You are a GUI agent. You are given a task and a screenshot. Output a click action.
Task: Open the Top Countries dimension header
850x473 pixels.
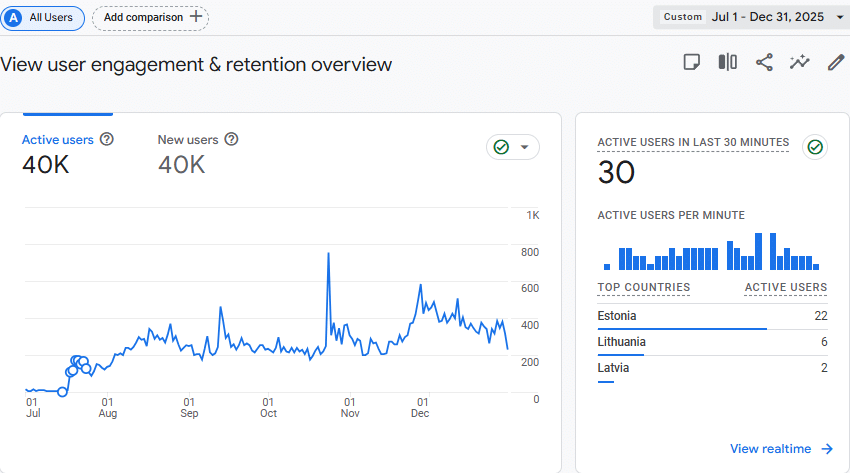point(643,288)
